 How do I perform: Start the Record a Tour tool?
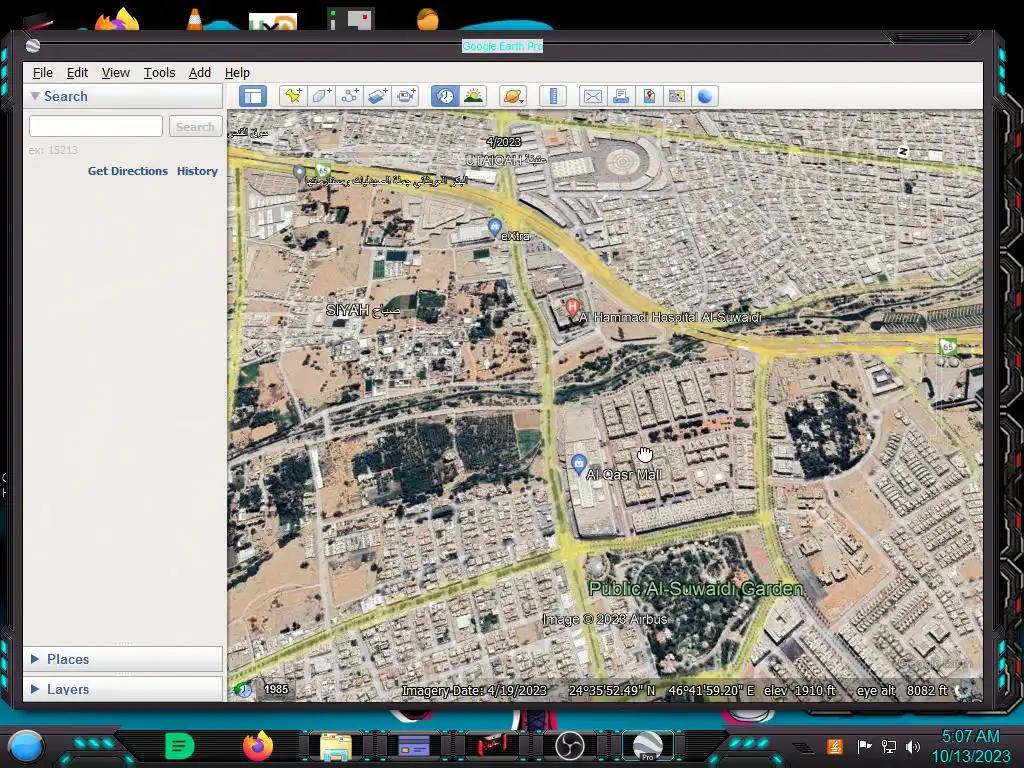click(406, 96)
